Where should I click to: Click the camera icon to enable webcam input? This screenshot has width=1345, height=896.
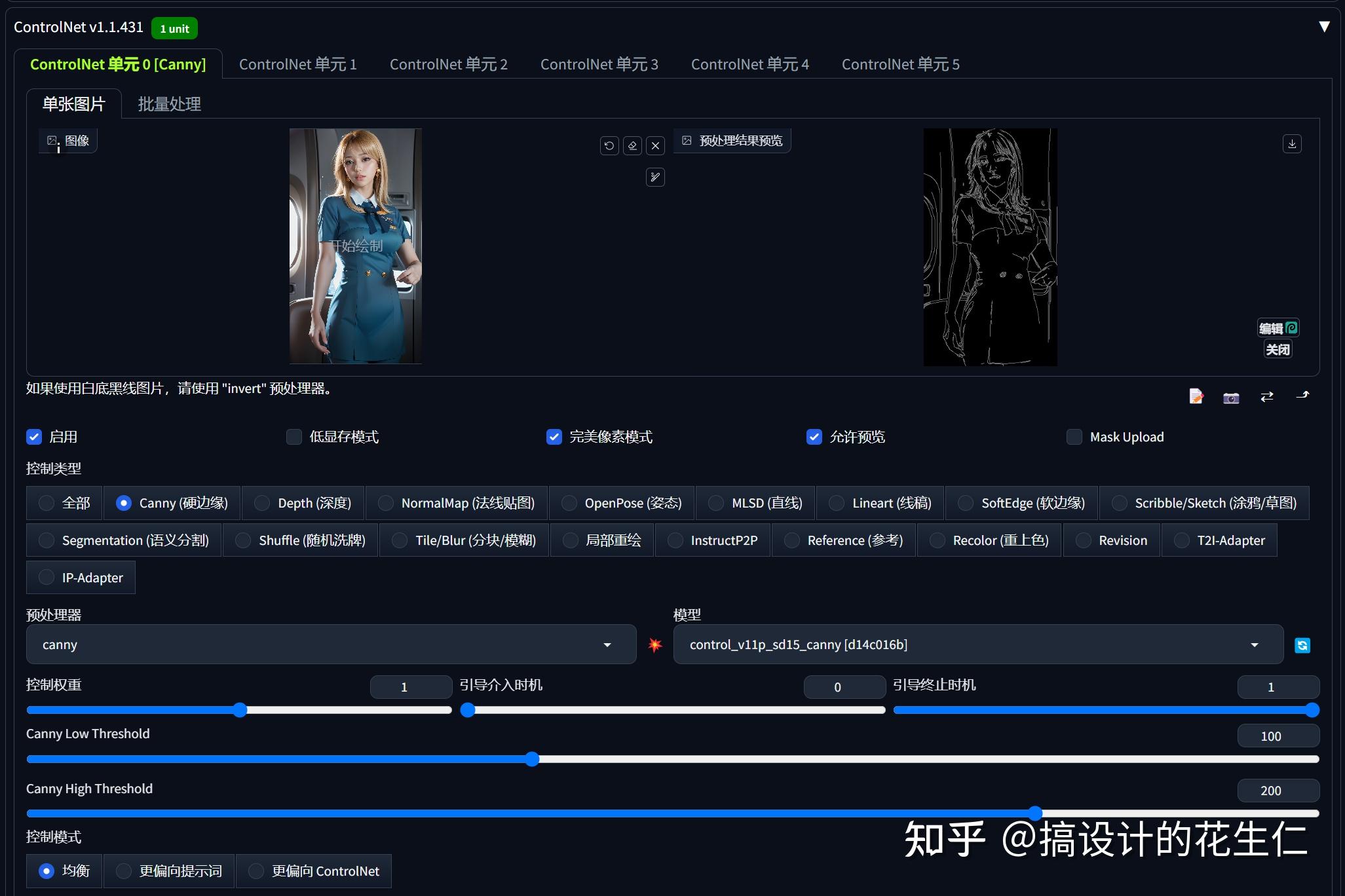(x=1230, y=397)
